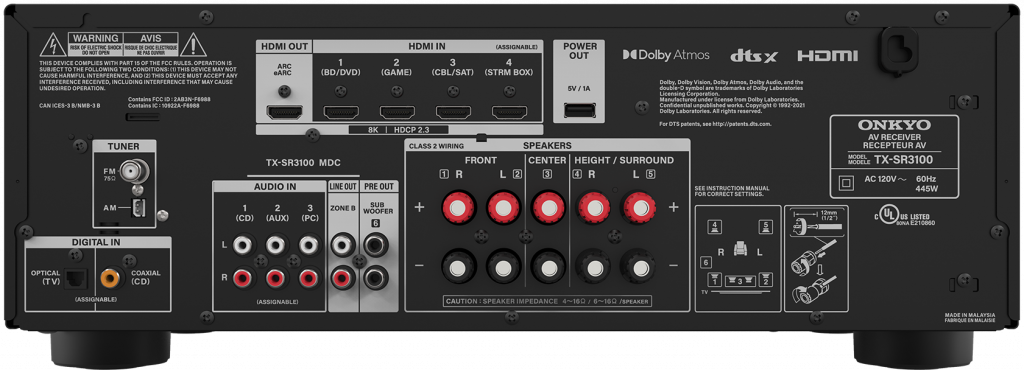Click the ONKYO brand name
The height and width of the screenshot is (370, 1024).
894,125
